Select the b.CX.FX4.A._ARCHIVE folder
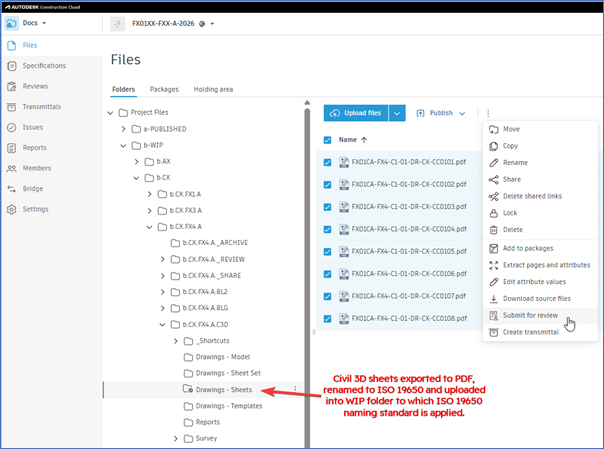The image size is (604, 449). tap(215, 243)
